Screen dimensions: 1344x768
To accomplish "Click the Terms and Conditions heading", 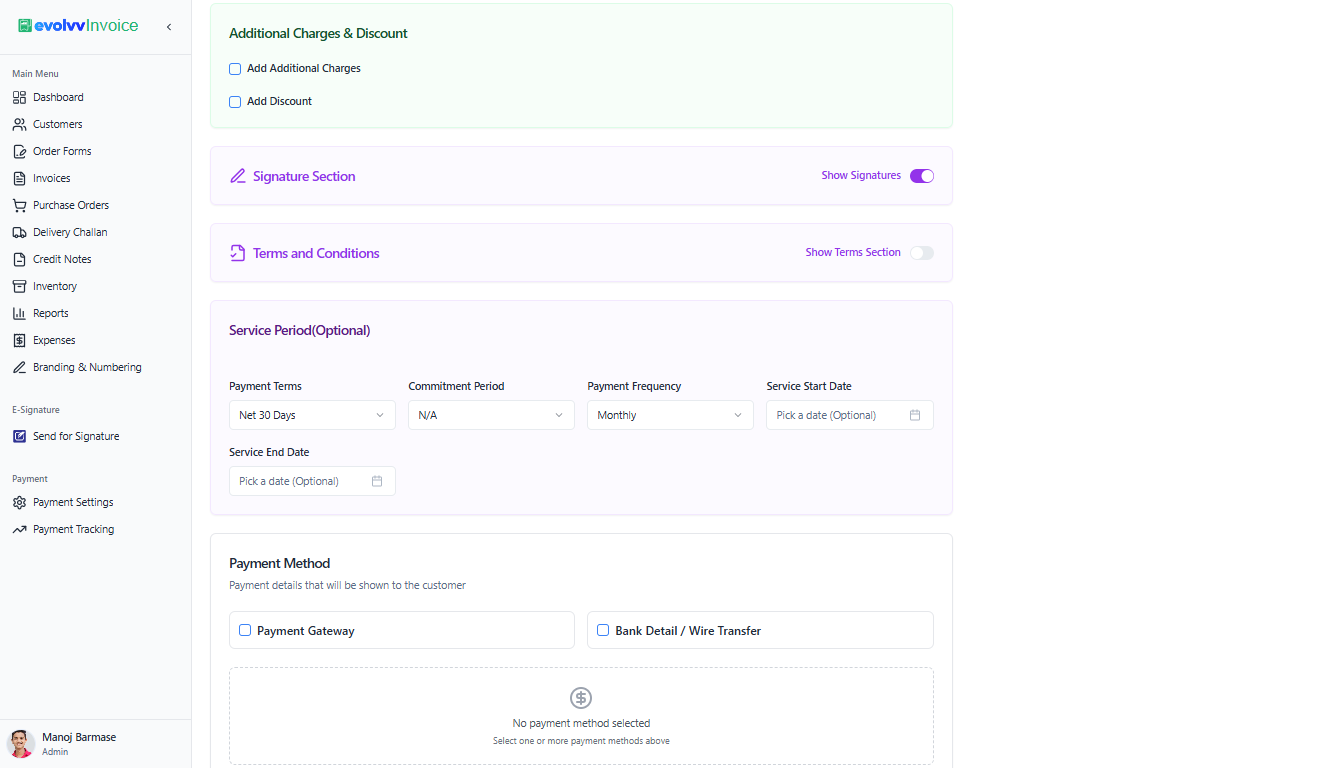I will (x=316, y=253).
